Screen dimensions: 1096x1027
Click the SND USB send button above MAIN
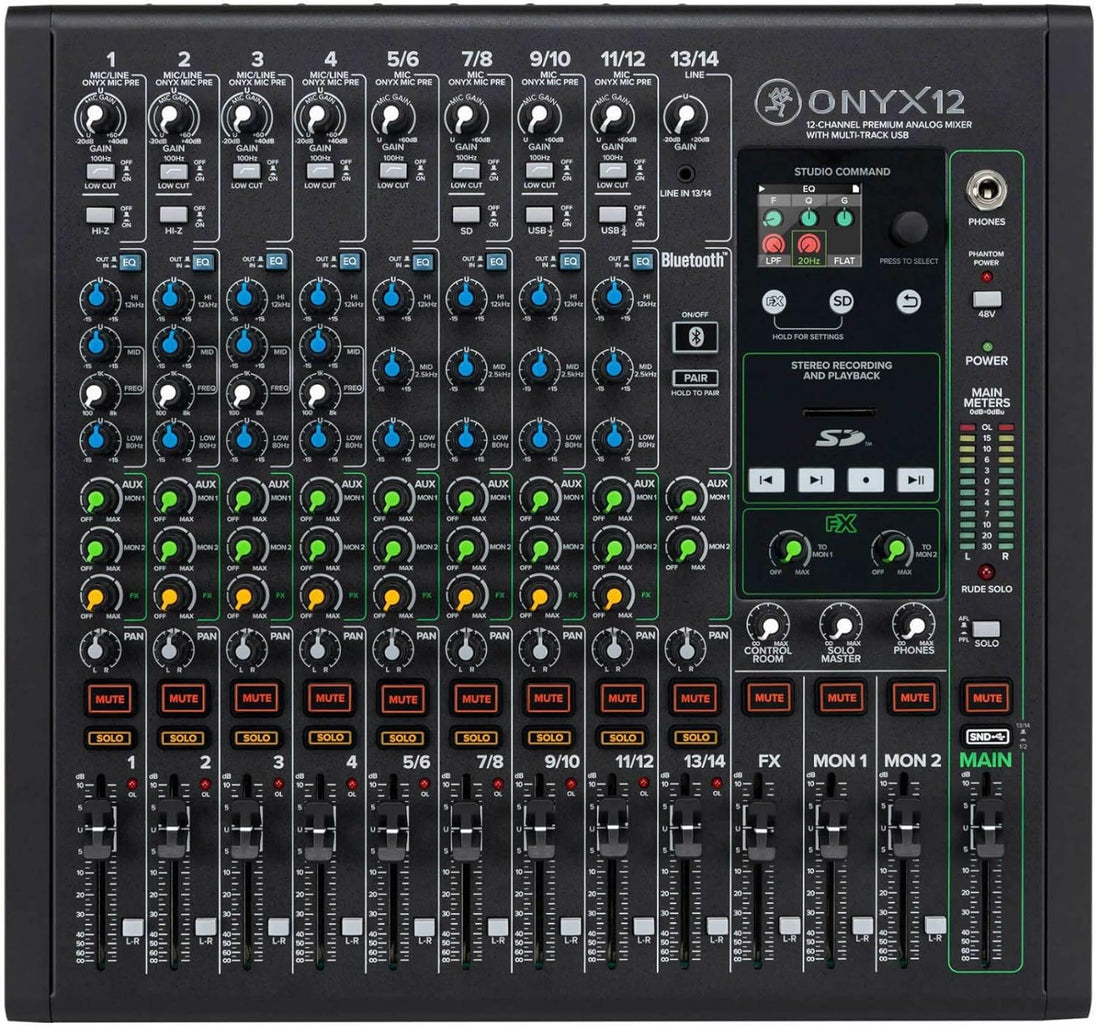point(987,736)
